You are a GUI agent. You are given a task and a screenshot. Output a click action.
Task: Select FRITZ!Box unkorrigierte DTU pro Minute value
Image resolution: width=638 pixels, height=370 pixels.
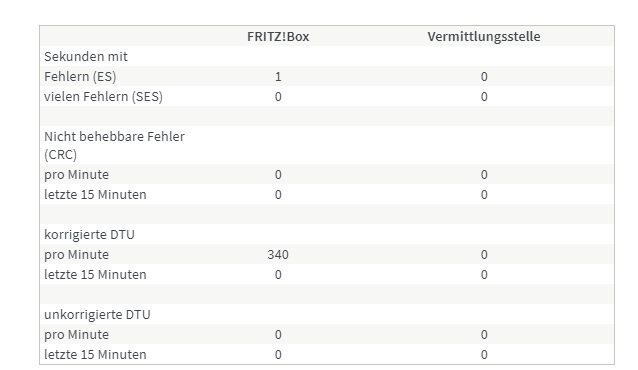click(x=278, y=335)
